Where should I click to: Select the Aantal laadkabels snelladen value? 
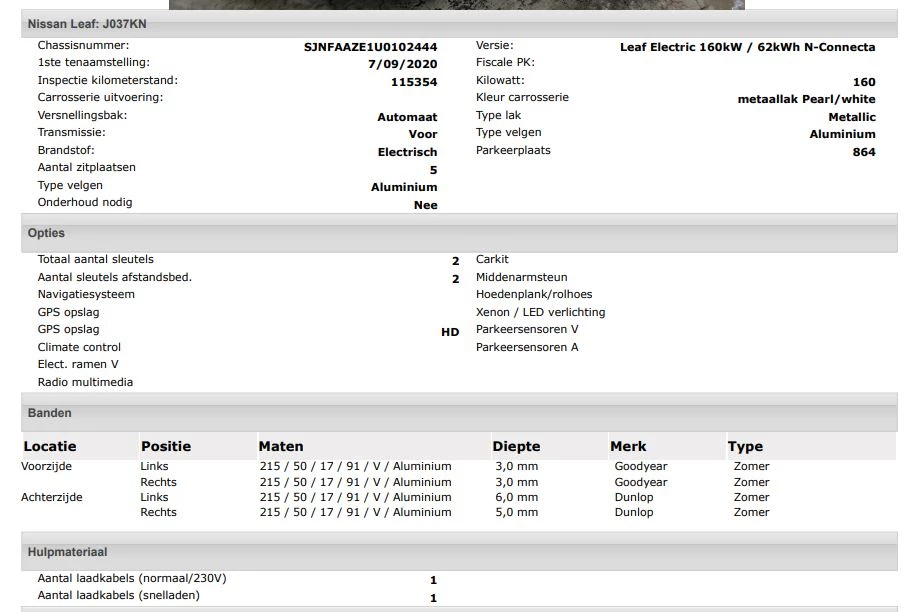point(432,597)
